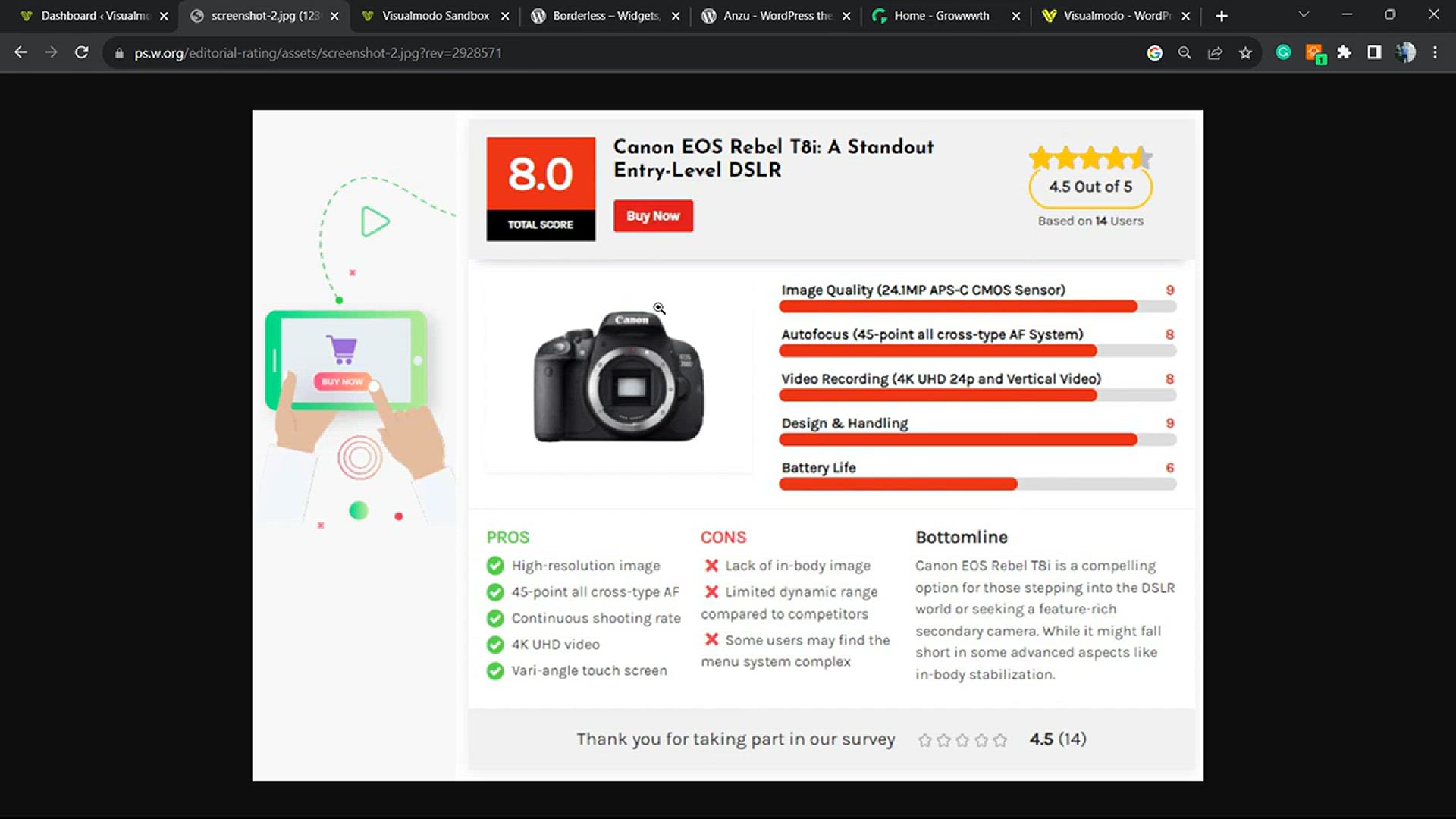The height and width of the screenshot is (819, 1456).
Task: Close the Visualmodo Sandbox tab
Action: tap(505, 16)
